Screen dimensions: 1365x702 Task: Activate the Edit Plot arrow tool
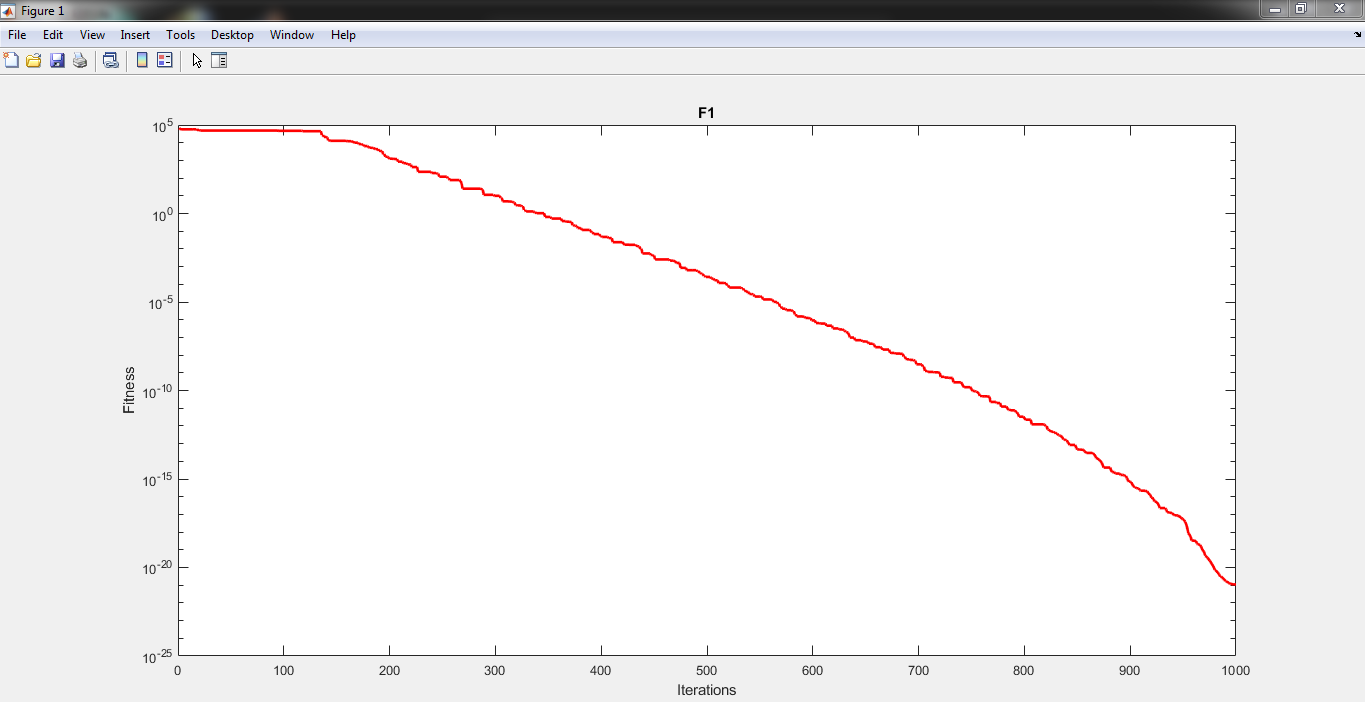[x=197, y=60]
